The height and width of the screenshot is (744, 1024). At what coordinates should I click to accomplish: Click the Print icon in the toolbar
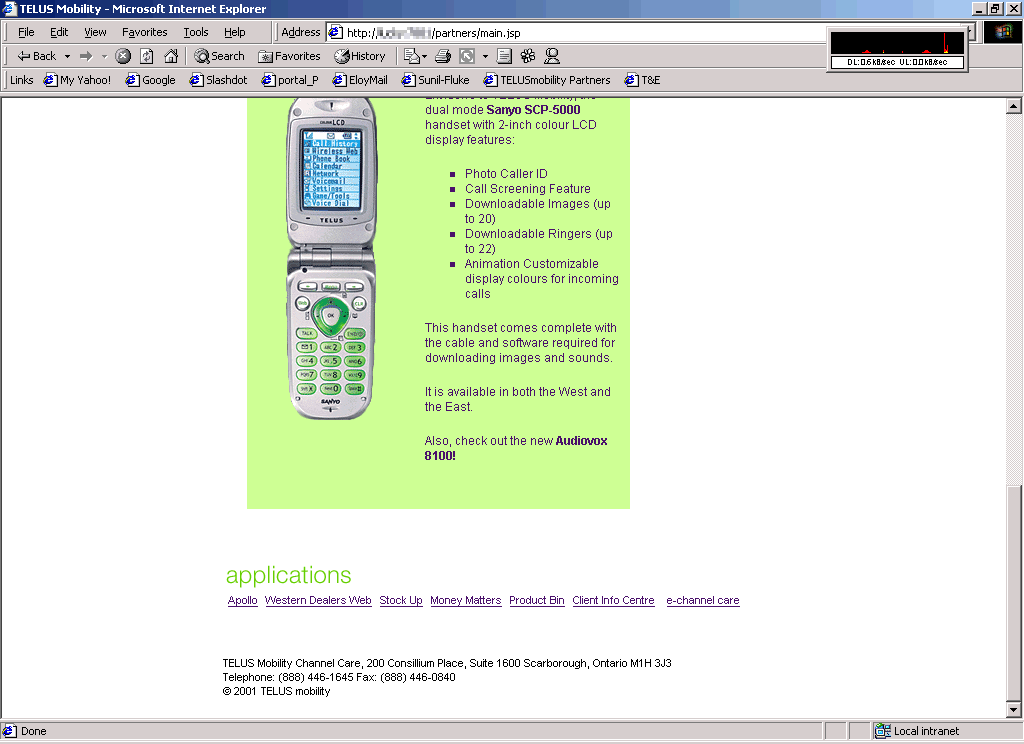point(443,56)
